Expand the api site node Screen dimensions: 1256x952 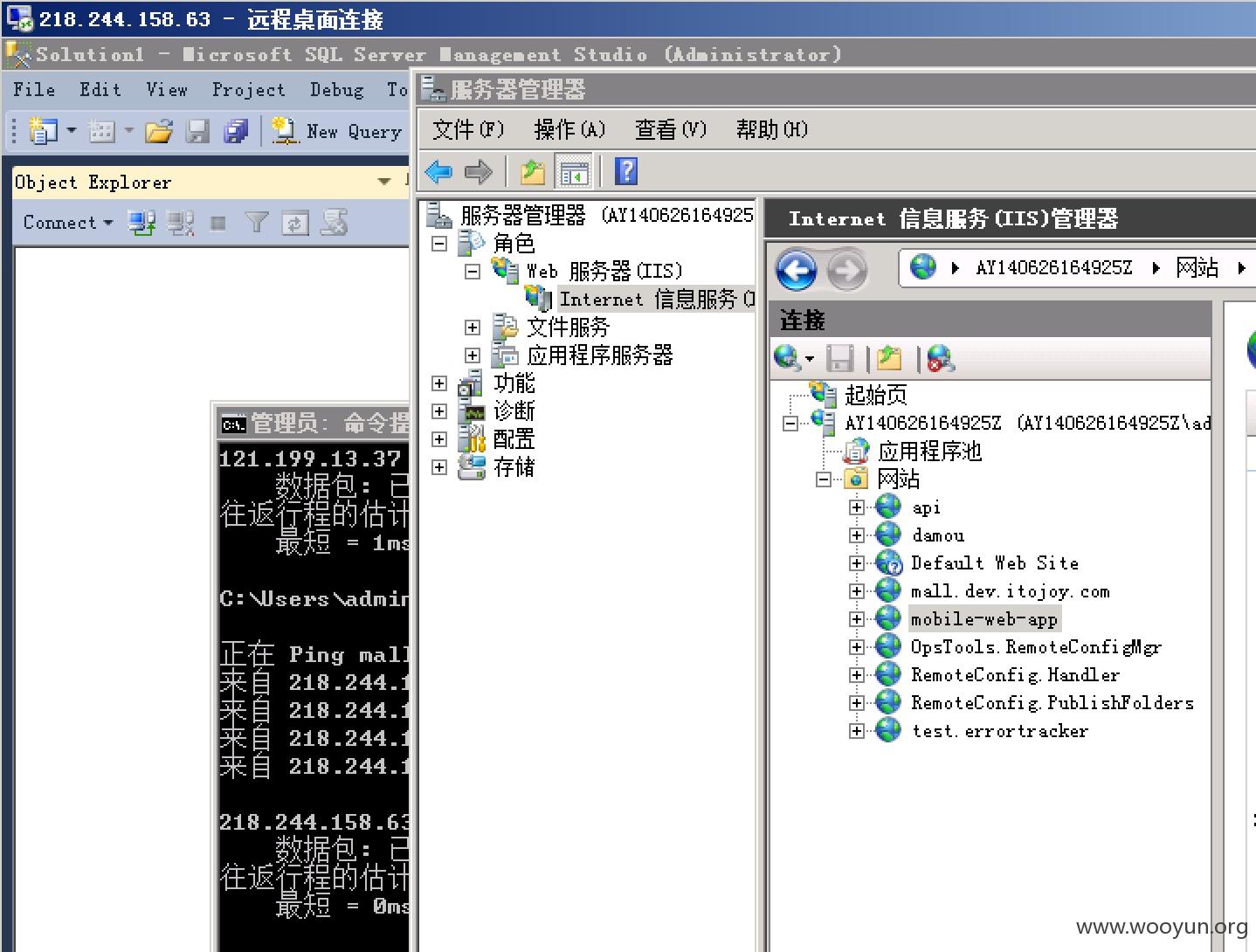857,507
